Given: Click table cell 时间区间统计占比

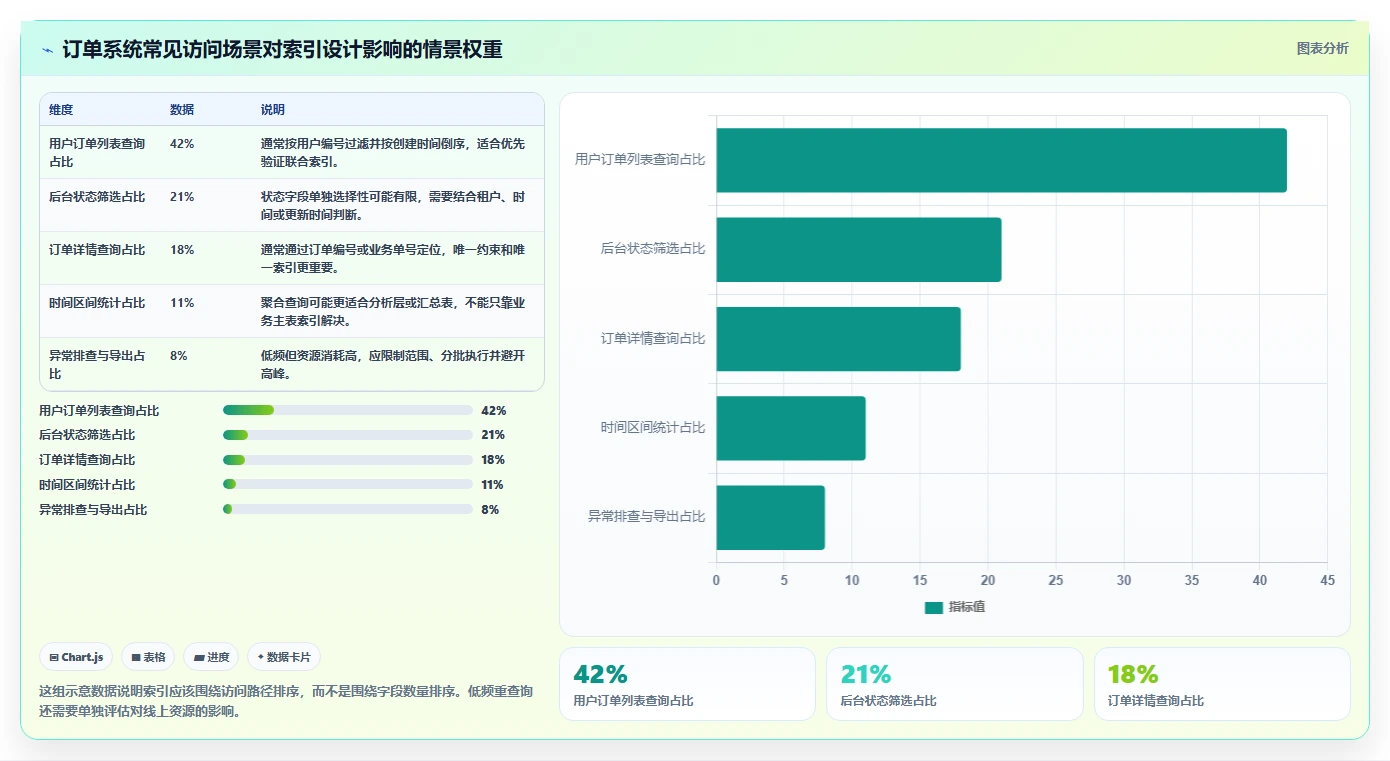Looking at the screenshot, I should [97, 303].
